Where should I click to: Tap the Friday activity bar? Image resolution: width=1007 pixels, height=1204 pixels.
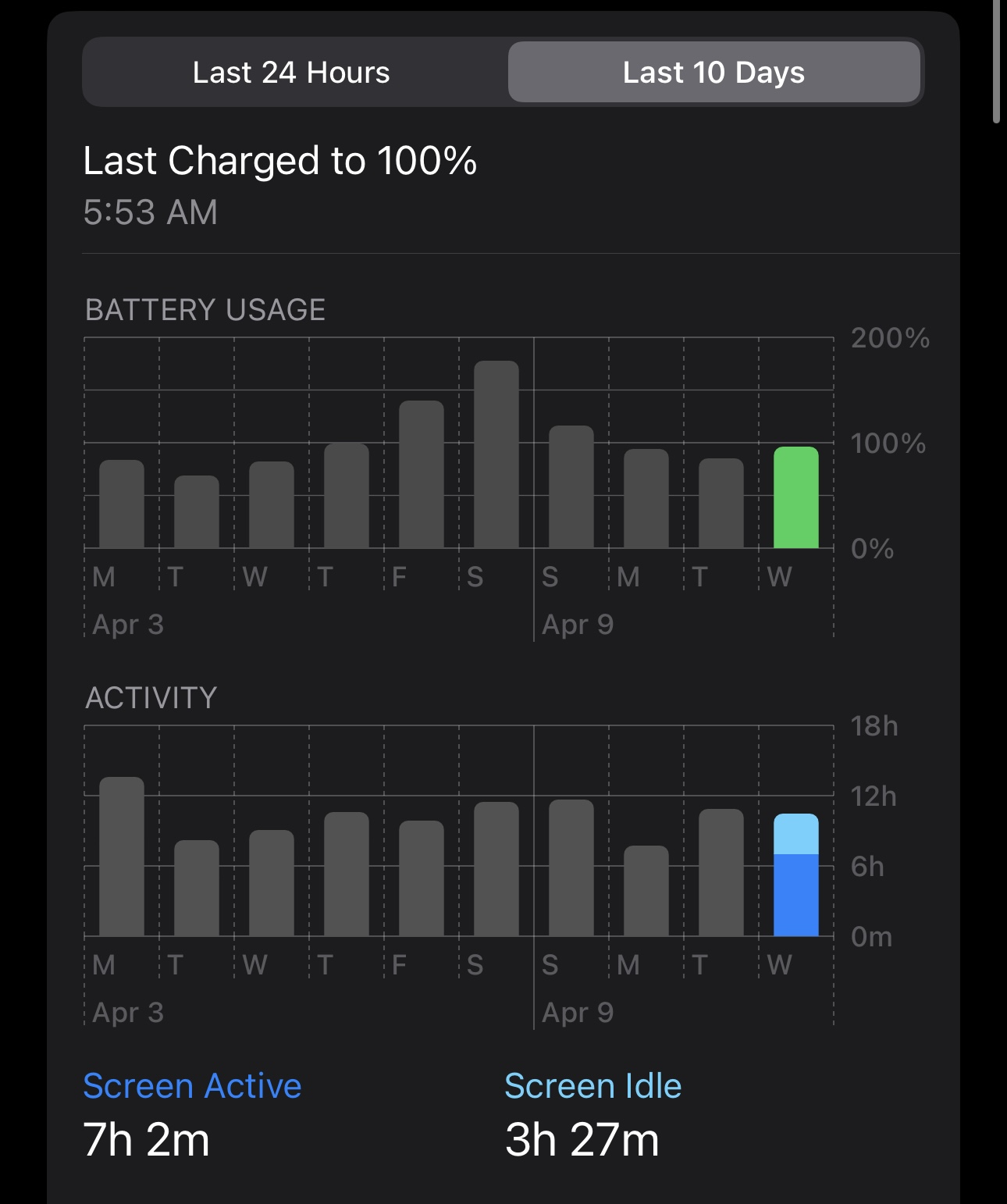coord(421,878)
